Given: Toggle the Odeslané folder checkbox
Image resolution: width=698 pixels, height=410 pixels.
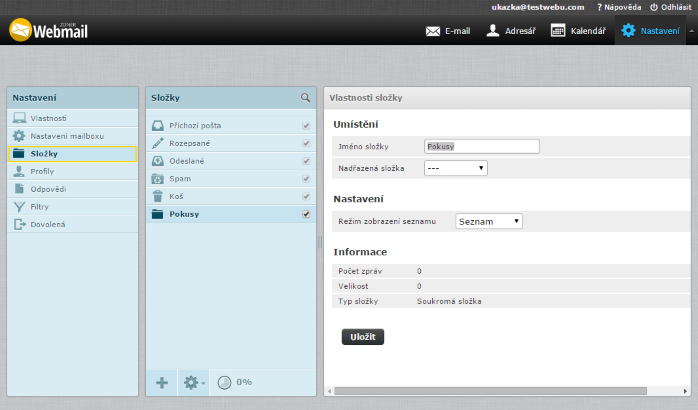Looking at the screenshot, I should click(306, 161).
